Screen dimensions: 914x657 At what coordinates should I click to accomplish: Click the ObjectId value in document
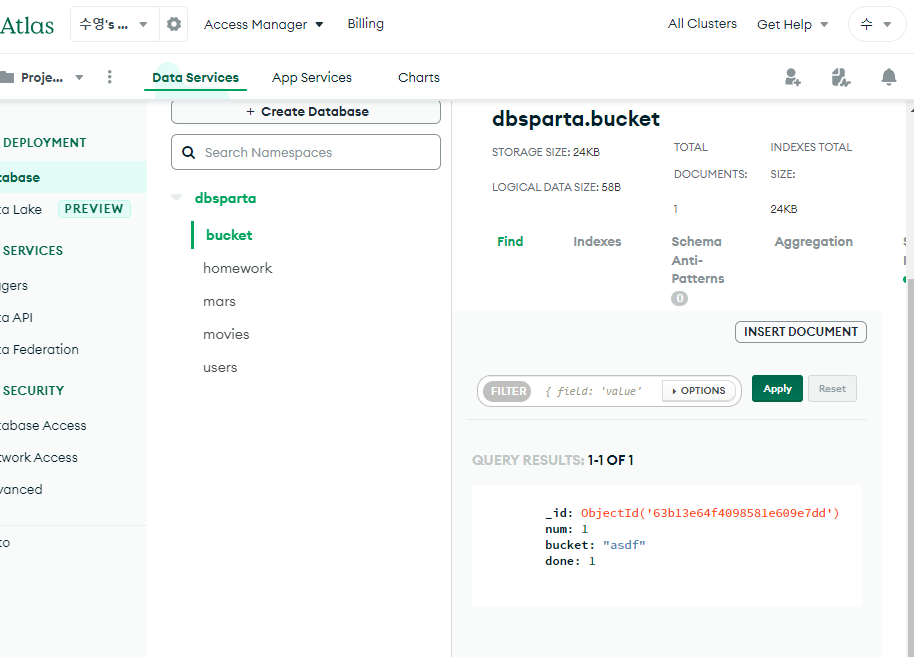click(x=709, y=513)
